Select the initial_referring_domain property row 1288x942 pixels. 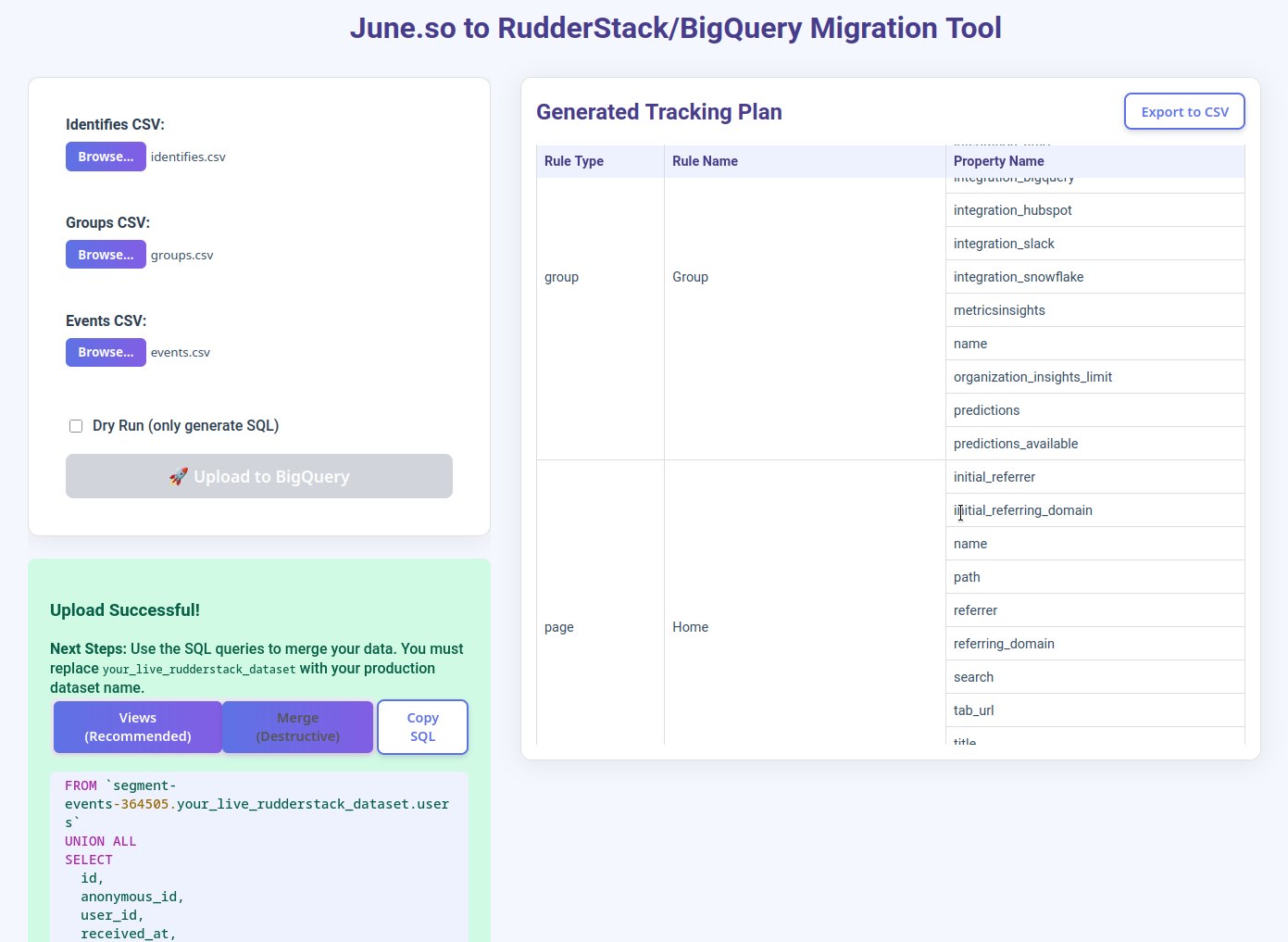[x=1095, y=510]
